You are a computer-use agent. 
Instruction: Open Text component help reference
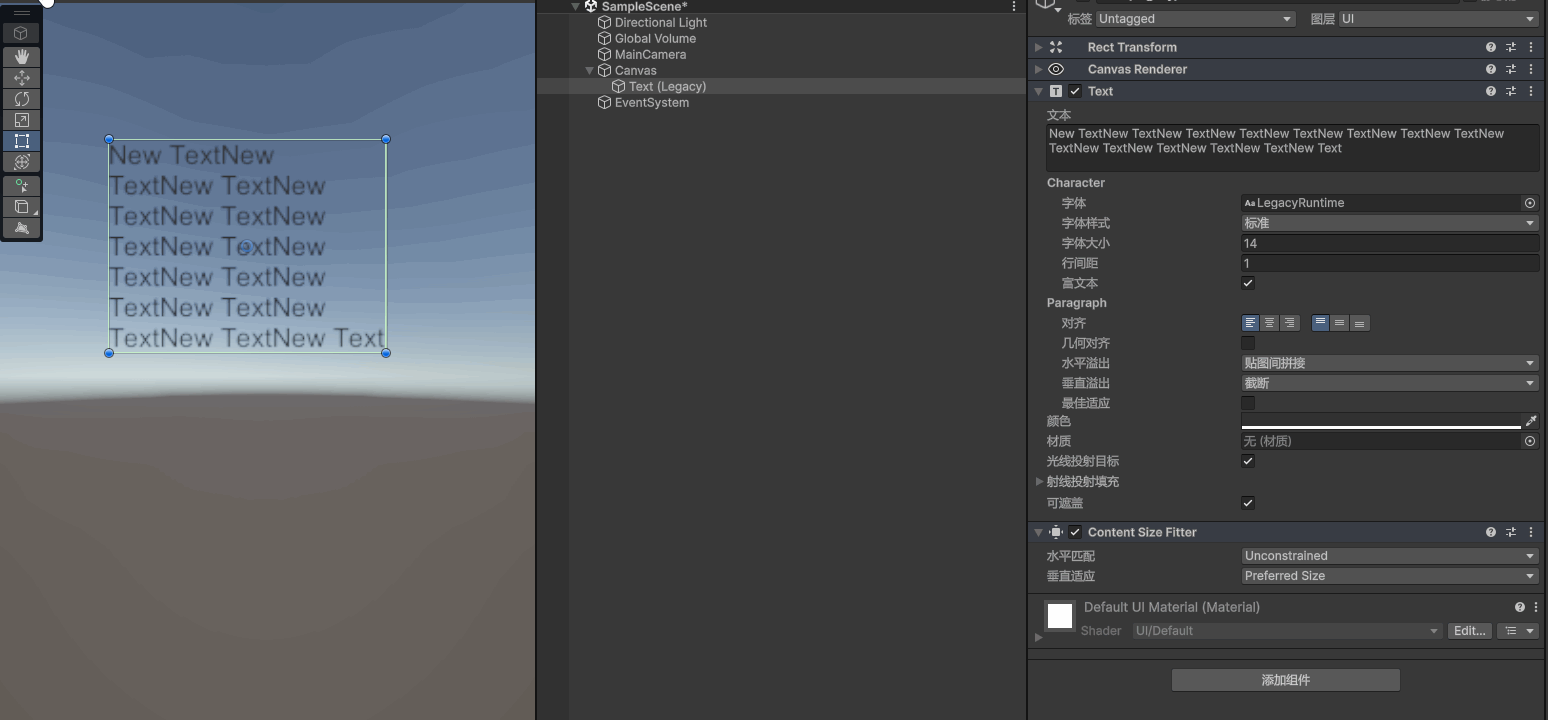coord(1491,91)
